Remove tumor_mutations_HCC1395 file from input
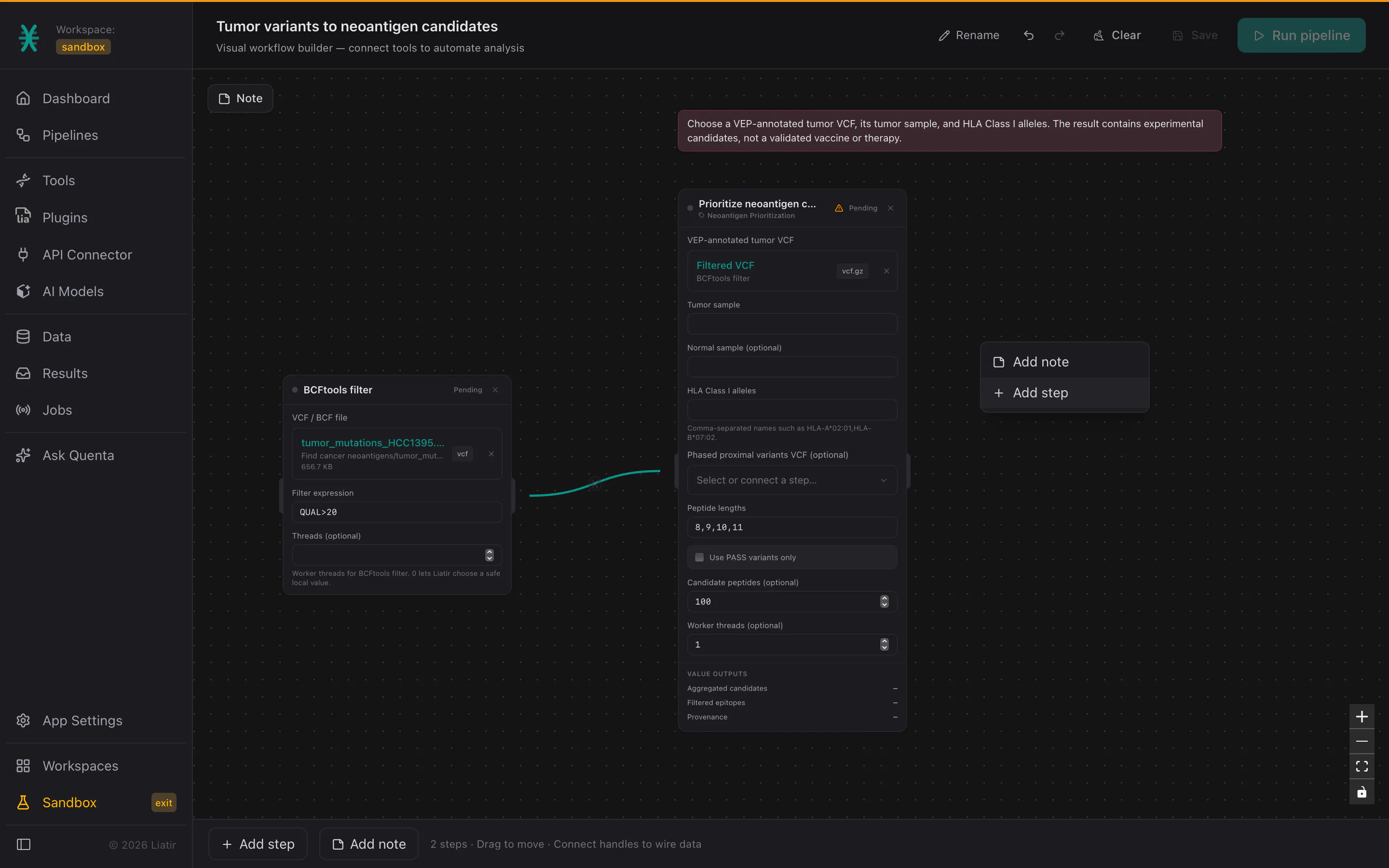This screenshot has height=868, width=1389. tap(491, 453)
